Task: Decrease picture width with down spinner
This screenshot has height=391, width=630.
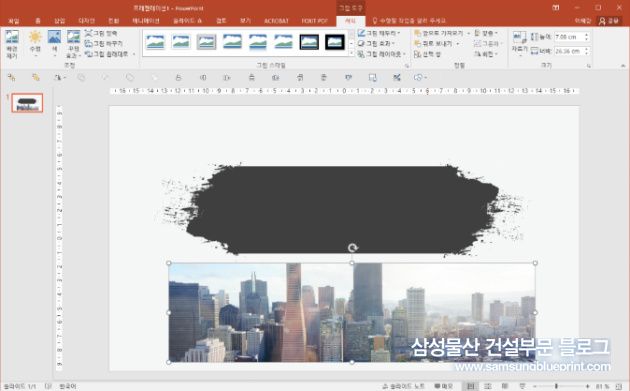Action: coord(586,53)
